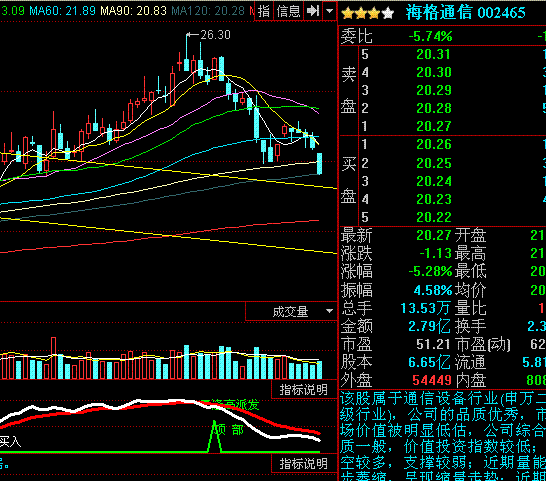Click 指标说明 under the volume panel
The image size is (546, 481).
click(304, 390)
